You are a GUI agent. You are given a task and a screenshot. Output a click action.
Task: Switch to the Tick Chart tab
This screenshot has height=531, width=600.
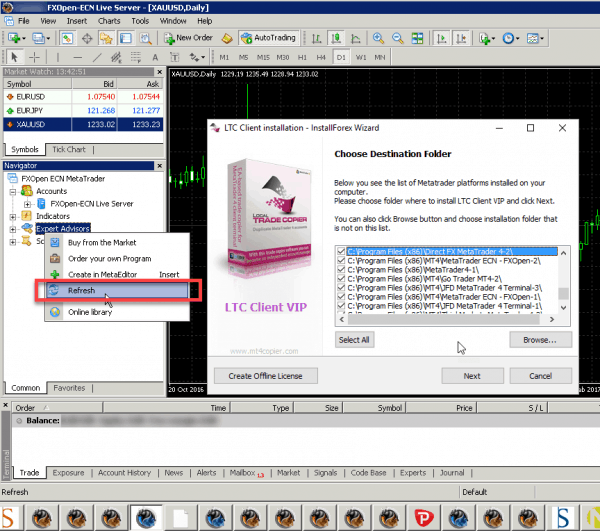pos(69,150)
